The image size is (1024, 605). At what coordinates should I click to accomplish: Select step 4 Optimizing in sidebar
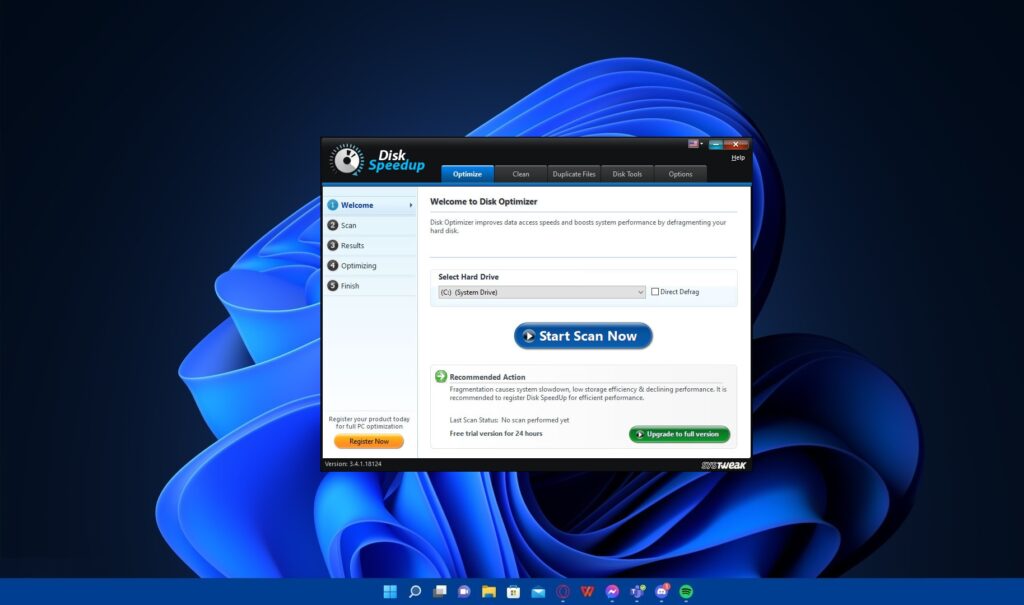[x=370, y=266]
